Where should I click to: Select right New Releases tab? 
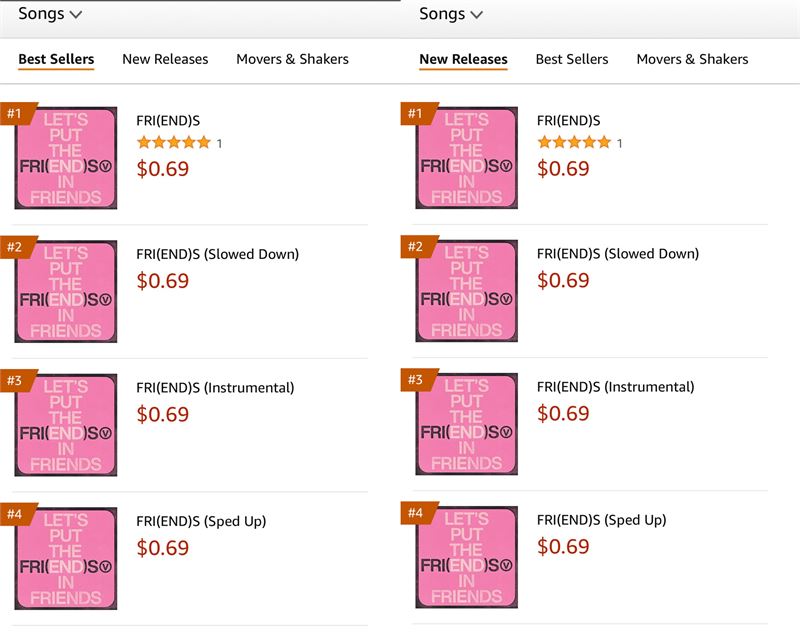(463, 59)
